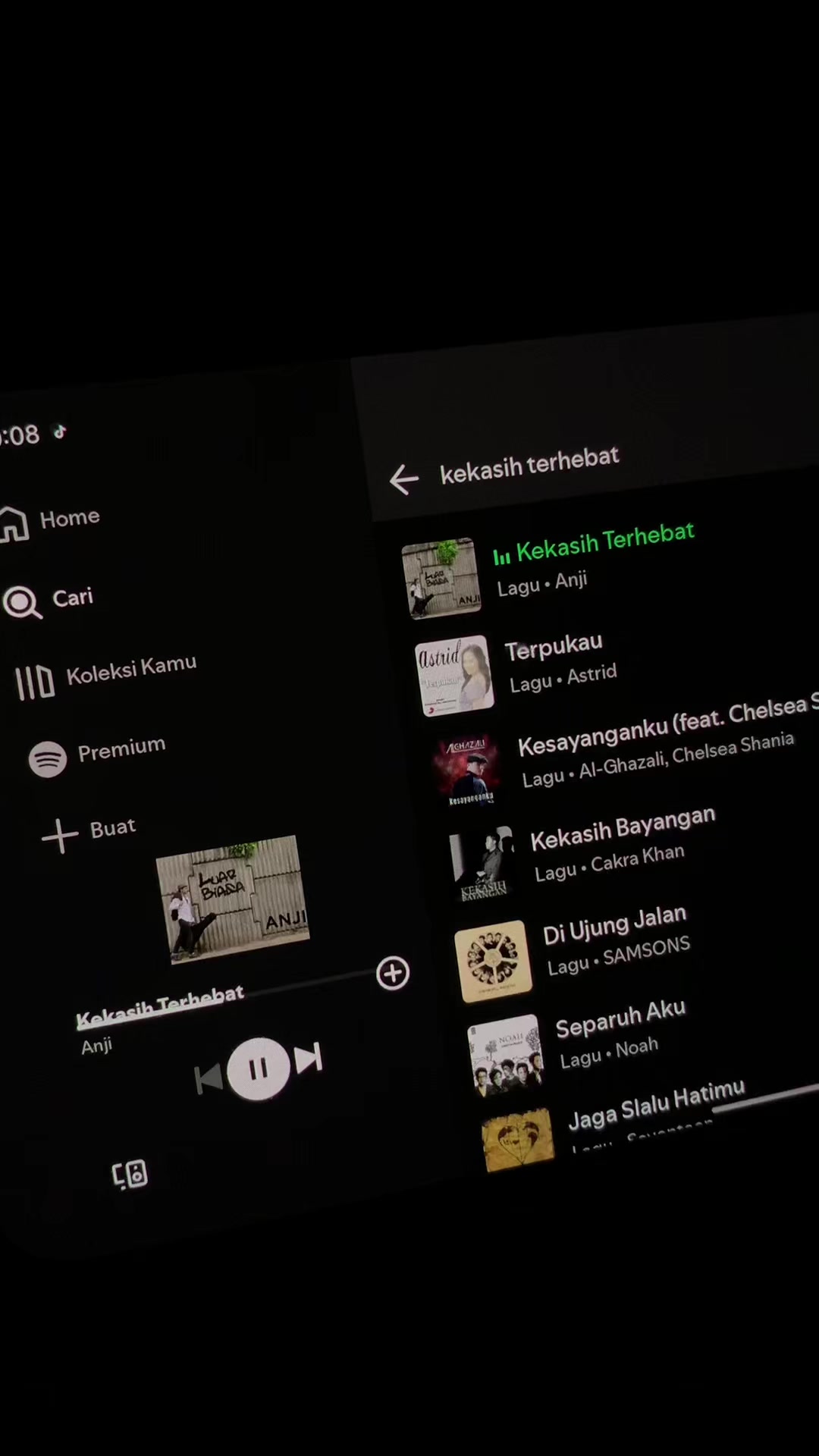Click the Kesayanganku cover art
819x1456 pixels.
click(467, 769)
